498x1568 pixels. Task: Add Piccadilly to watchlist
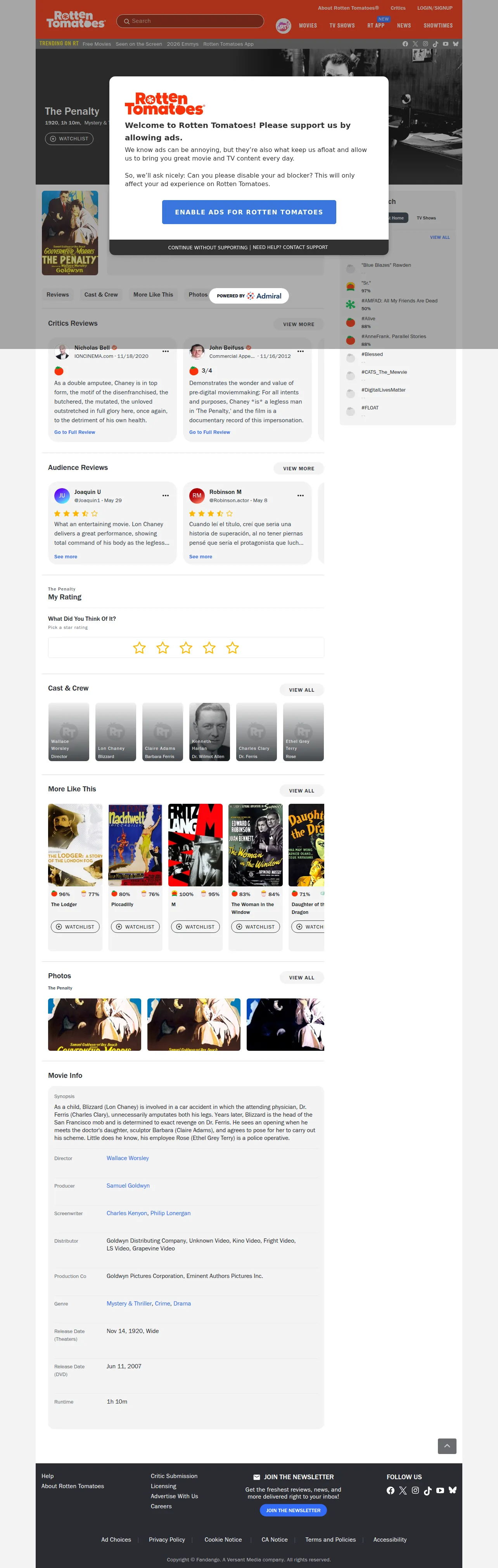(135, 926)
